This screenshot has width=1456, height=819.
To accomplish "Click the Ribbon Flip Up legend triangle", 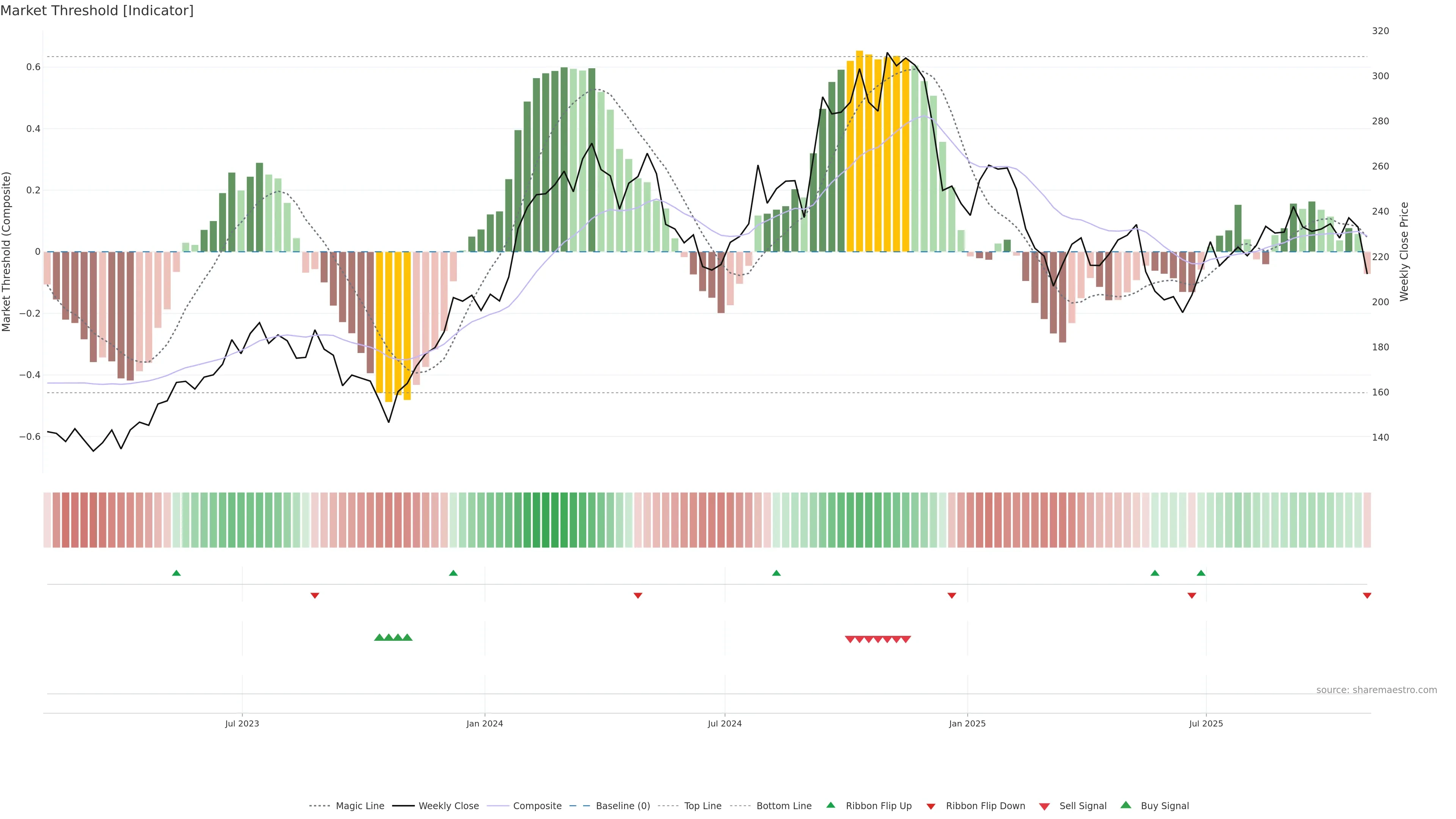I will click(x=830, y=805).
